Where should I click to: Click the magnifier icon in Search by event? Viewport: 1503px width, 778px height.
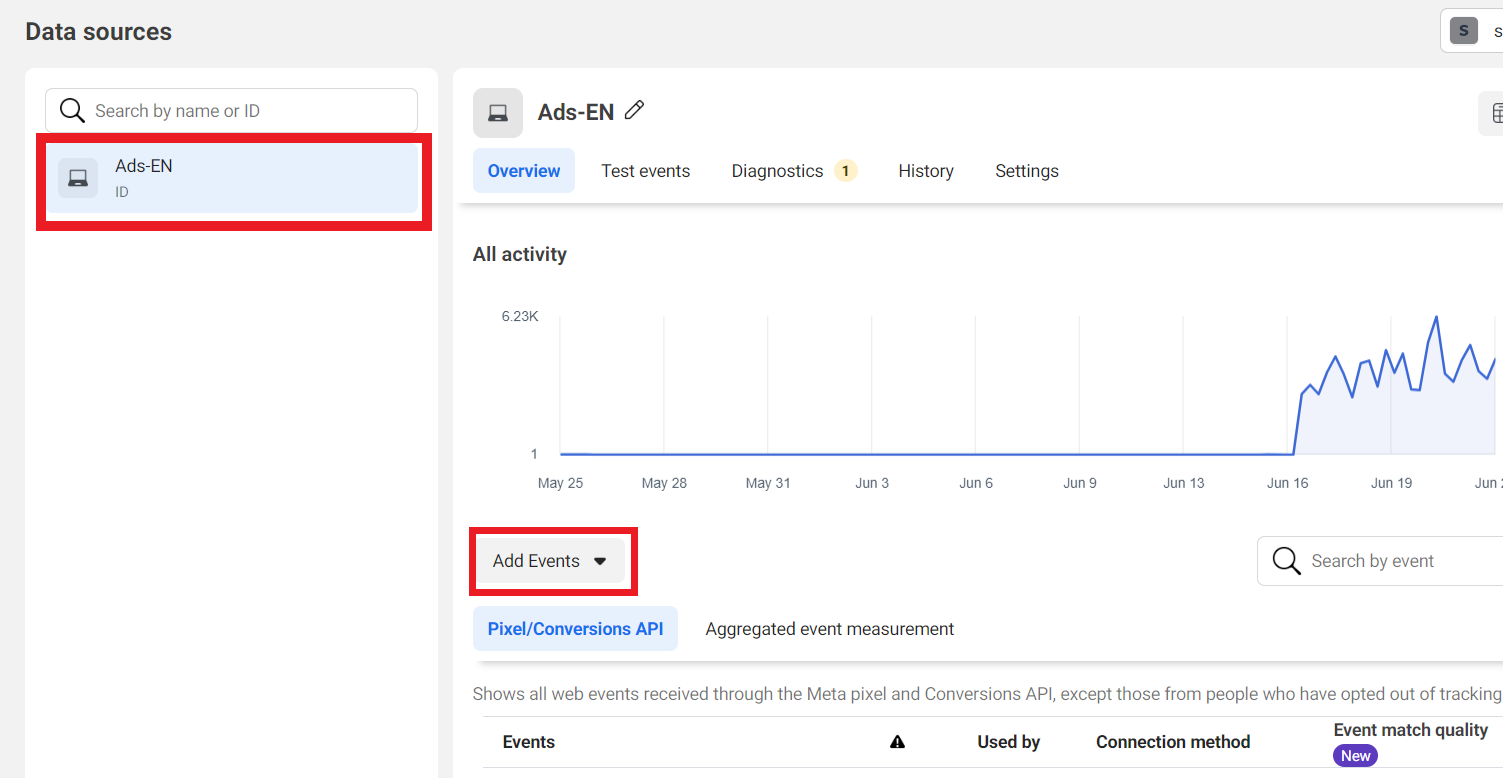pyautogui.click(x=1286, y=561)
